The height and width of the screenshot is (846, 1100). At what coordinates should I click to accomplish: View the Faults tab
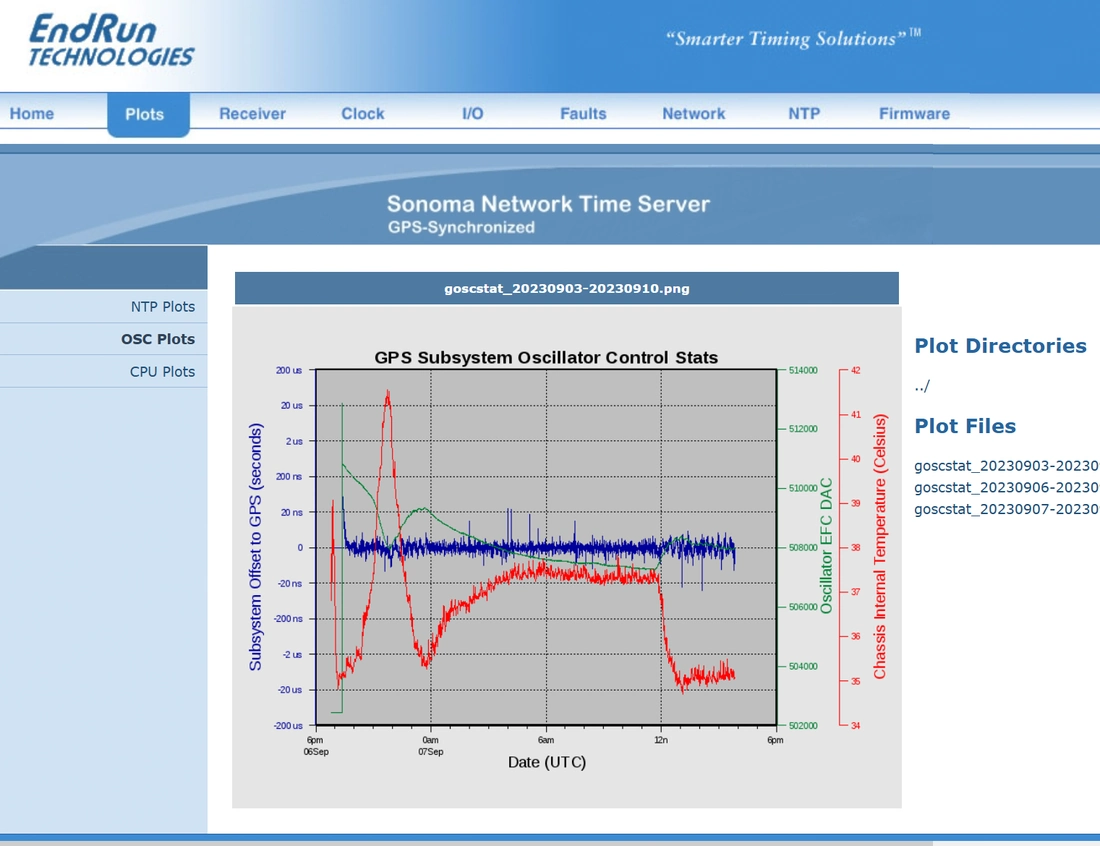(583, 114)
